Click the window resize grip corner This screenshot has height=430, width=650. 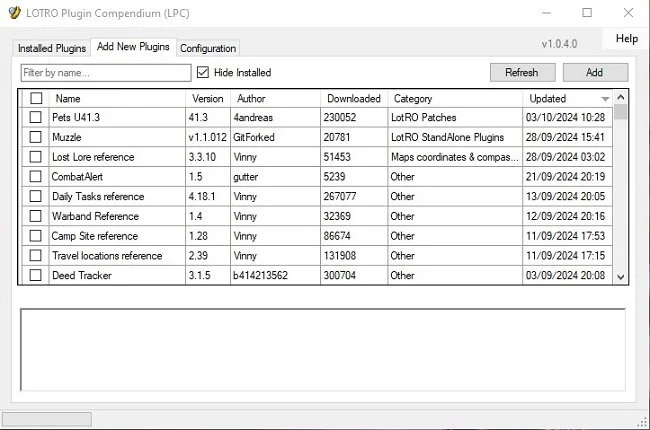pyautogui.click(x=643, y=423)
